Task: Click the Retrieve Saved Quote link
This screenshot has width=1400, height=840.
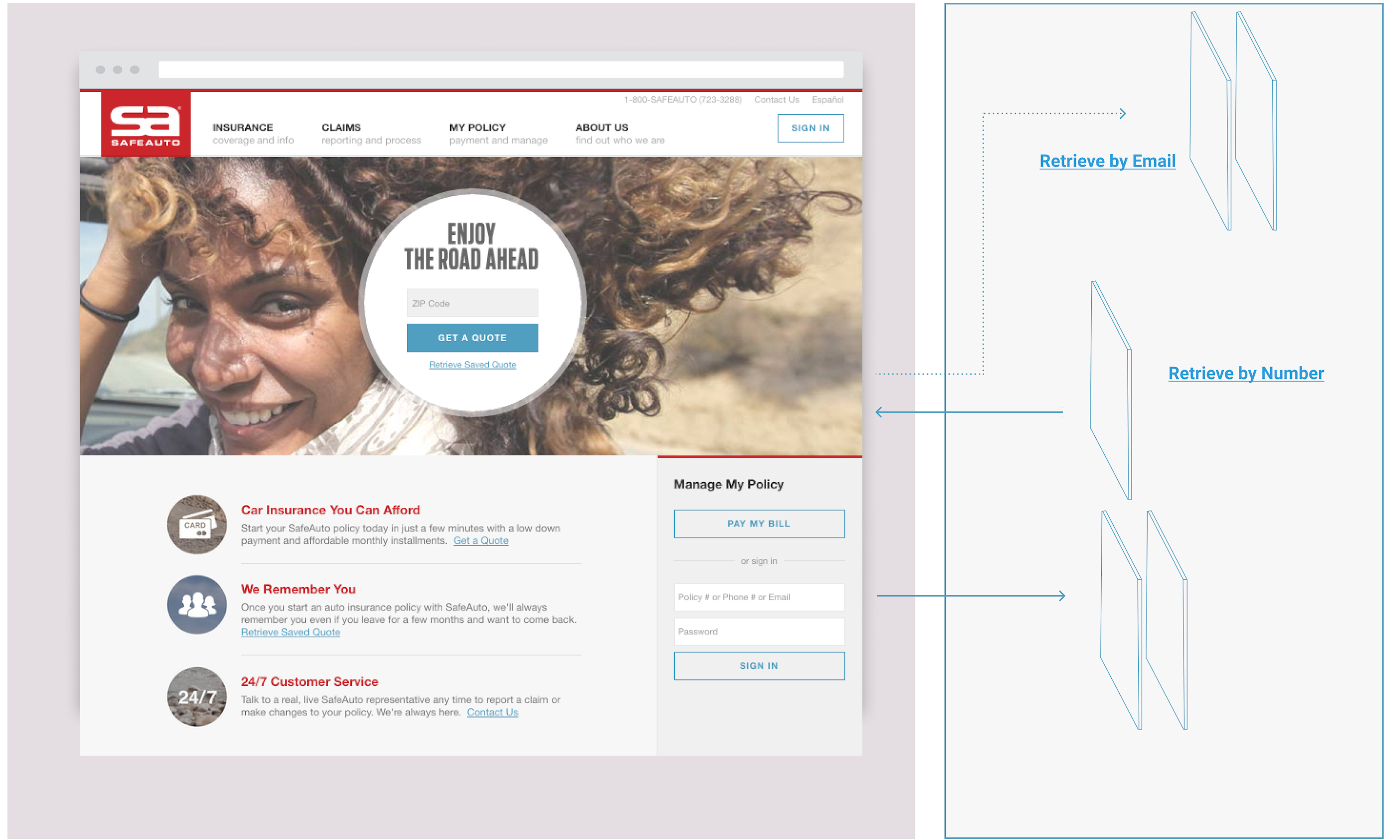Action: tap(472, 363)
